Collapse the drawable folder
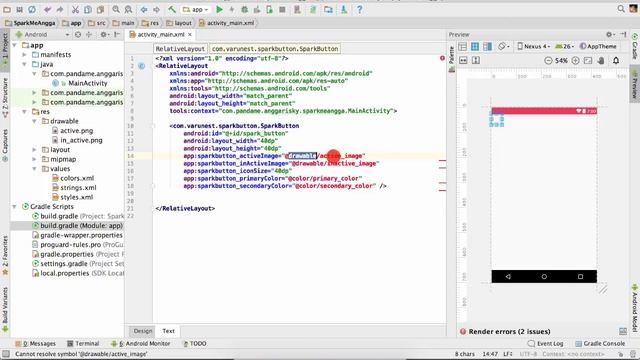This screenshot has height=360, width=640. point(34,121)
